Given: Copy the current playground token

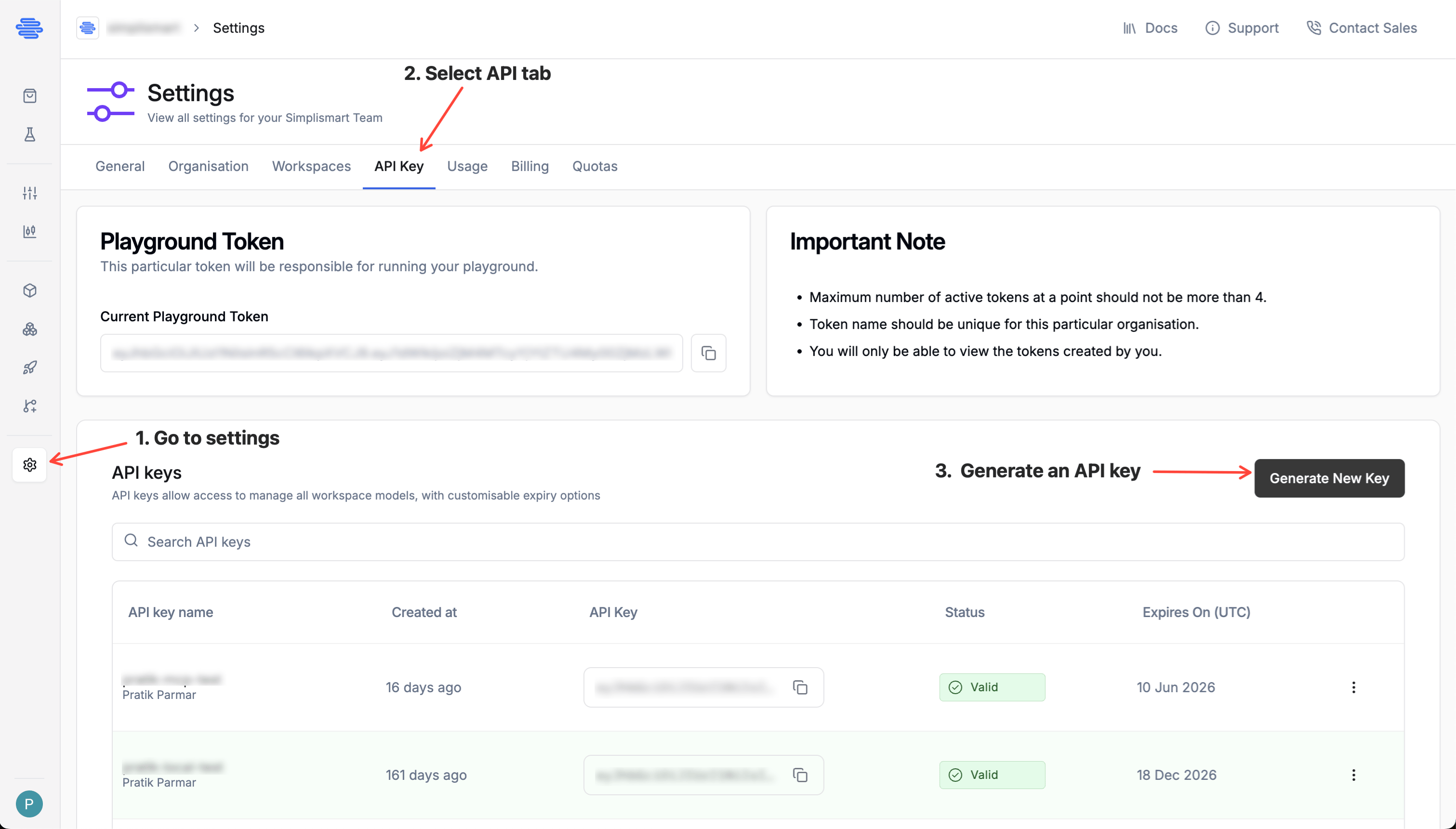Looking at the screenshot, I should tap(708, 353).
